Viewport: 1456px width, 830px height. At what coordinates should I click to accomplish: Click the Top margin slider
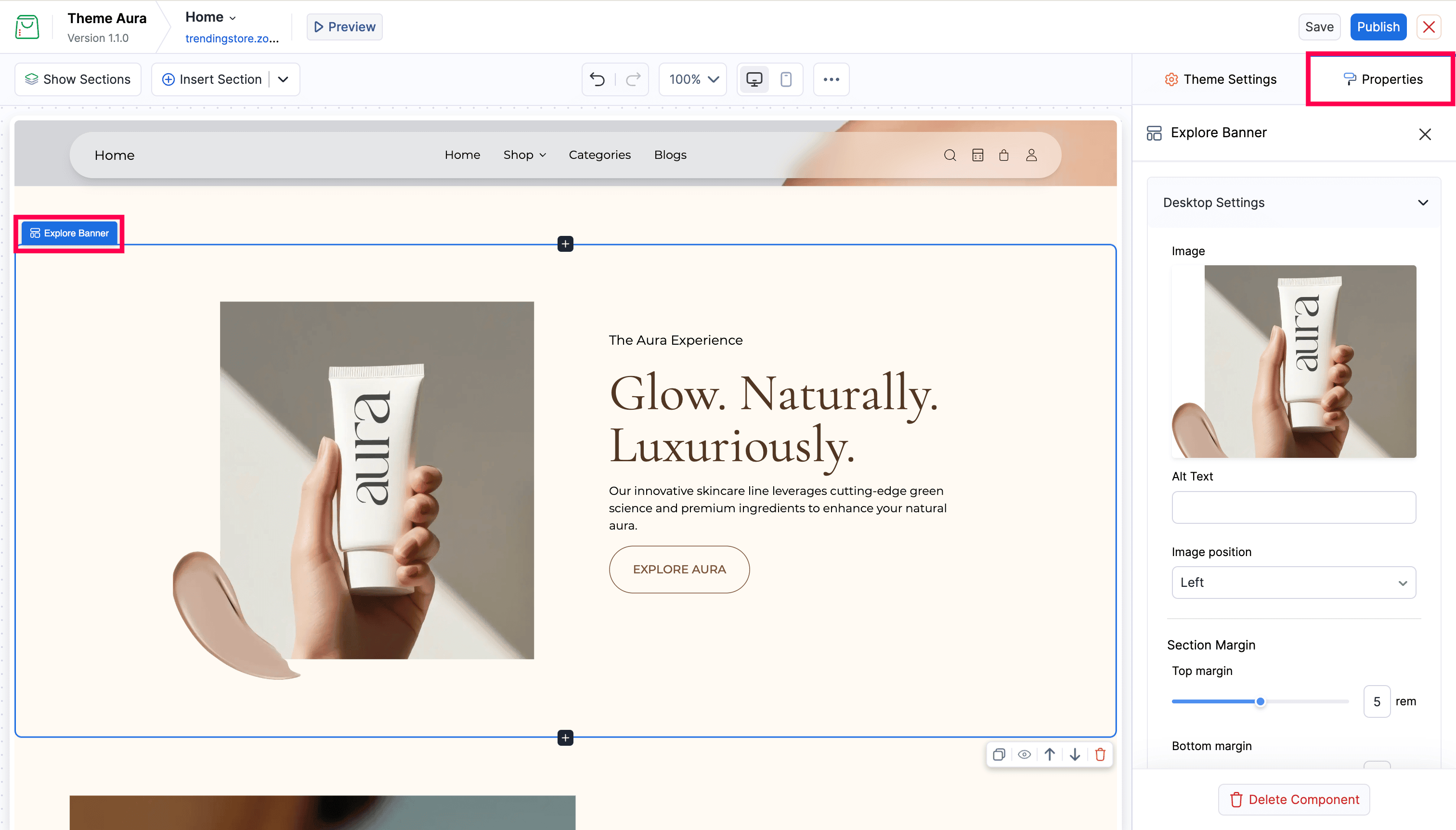(x=1260, y=701)
